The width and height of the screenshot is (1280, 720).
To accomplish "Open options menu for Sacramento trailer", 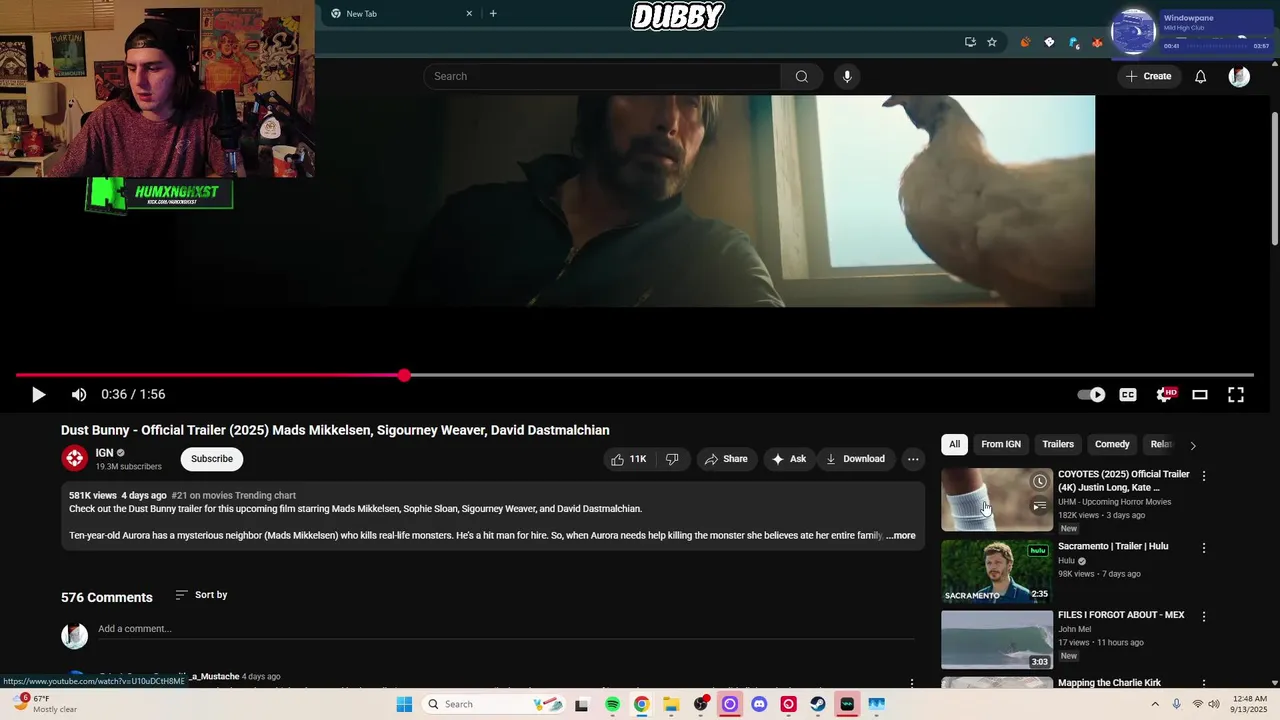I will pyautogui.click(x=1204, y=548).
